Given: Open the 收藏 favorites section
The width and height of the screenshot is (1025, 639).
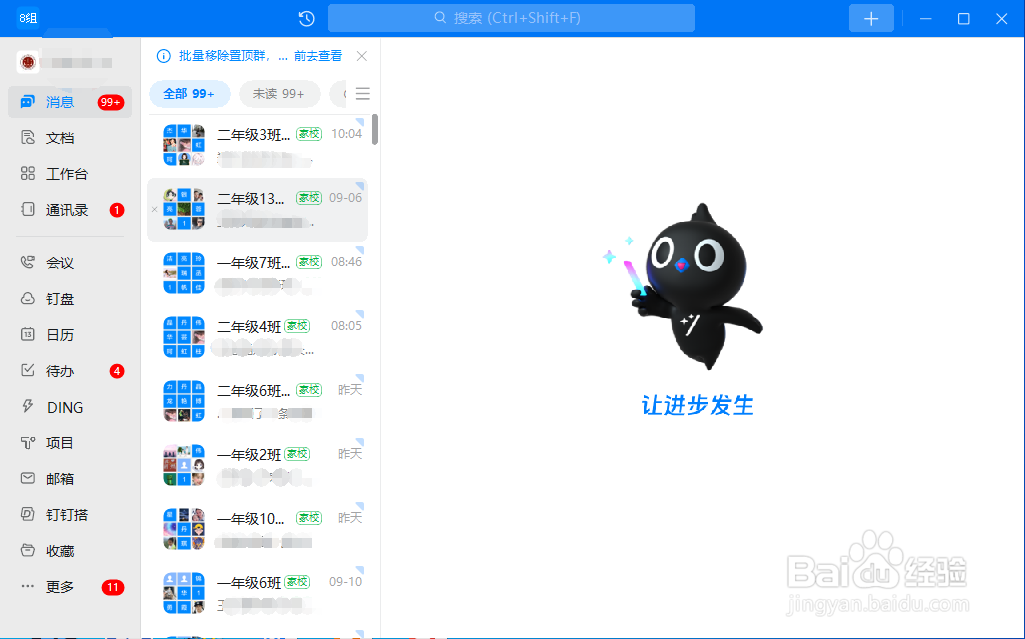Looking at the screenshot, I should (x=70, y=551).
